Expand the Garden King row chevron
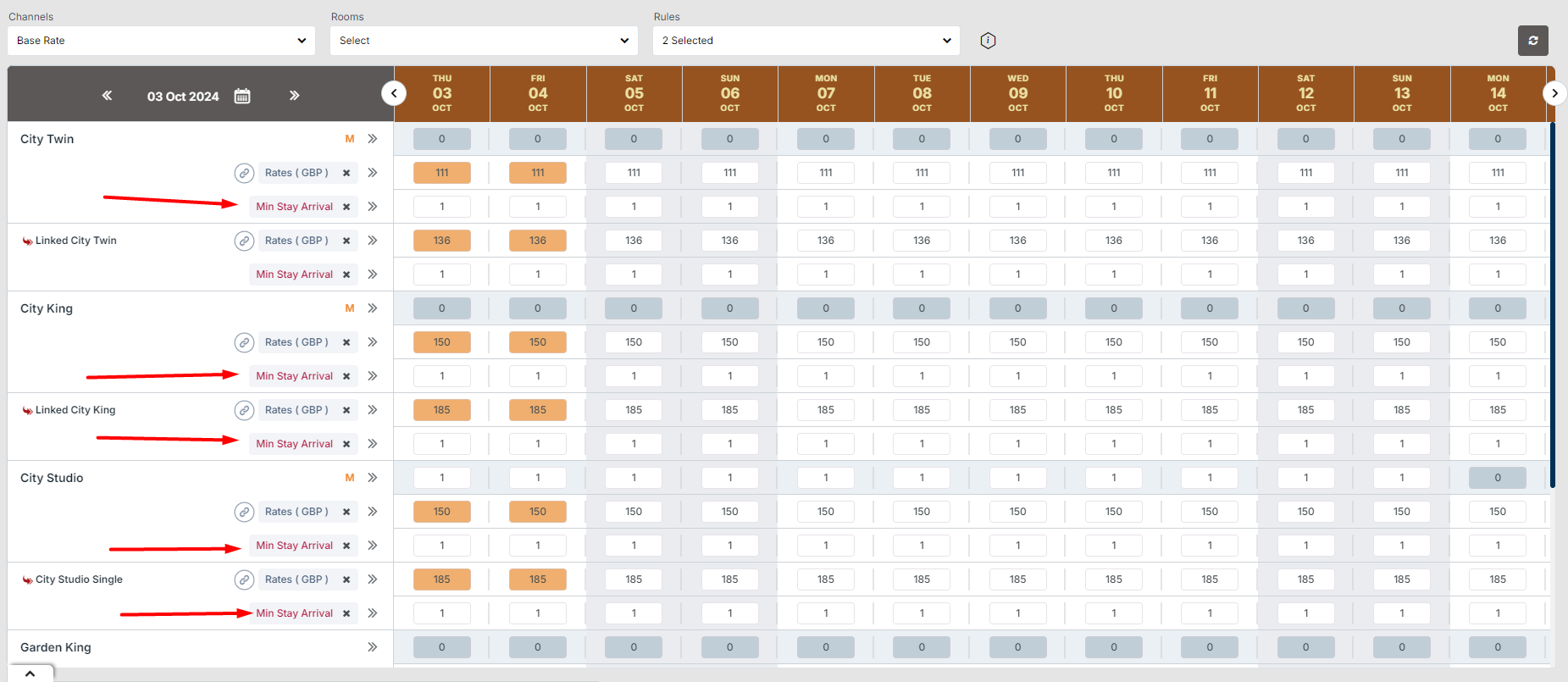1568x682 pixels. [372, 647]
